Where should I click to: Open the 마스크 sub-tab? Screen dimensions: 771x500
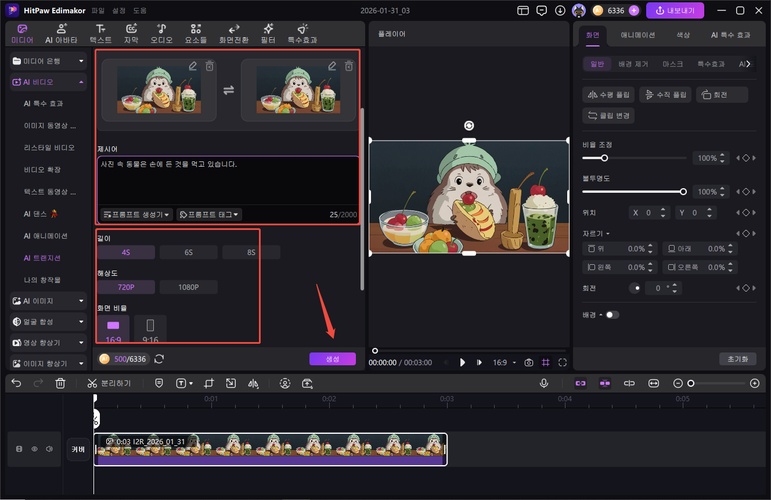point(673,64)
